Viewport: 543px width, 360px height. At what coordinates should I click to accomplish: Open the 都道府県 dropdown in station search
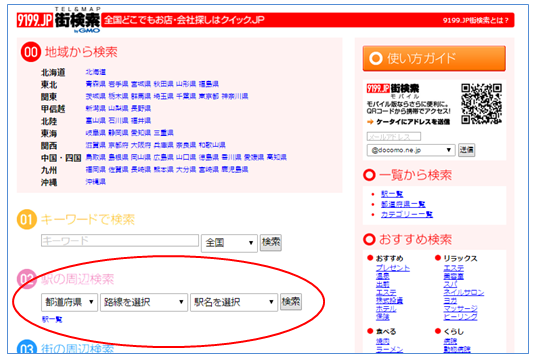coord(69,302)
